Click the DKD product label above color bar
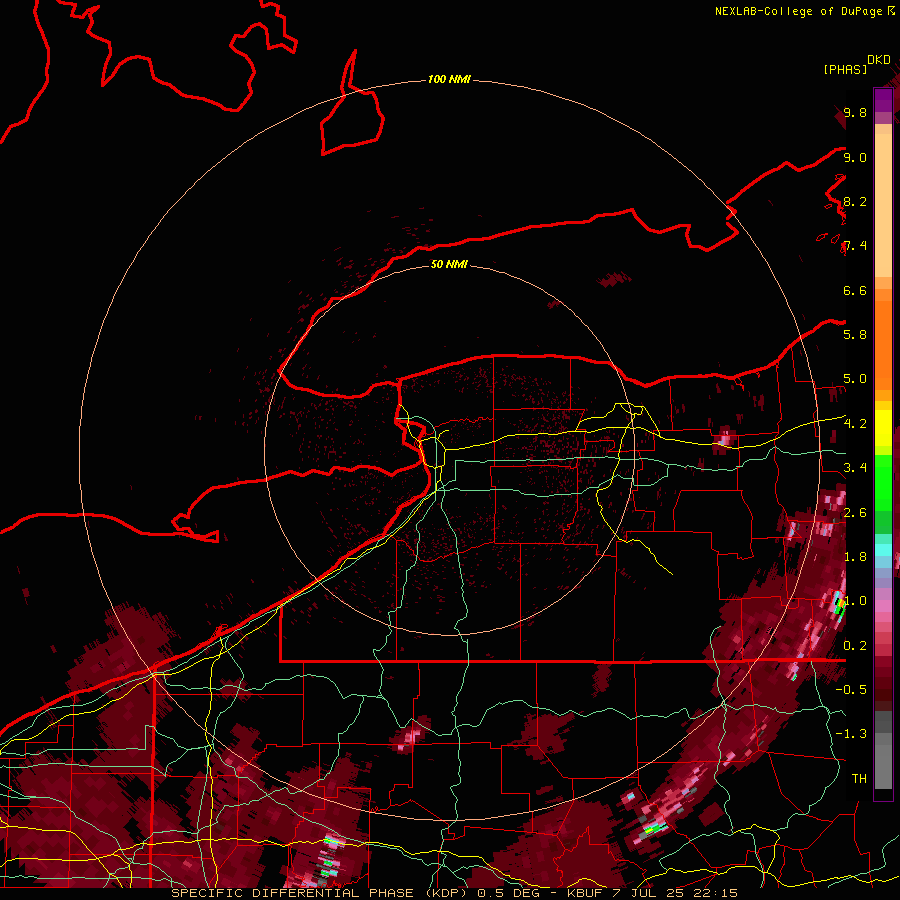 pos(878,60)
